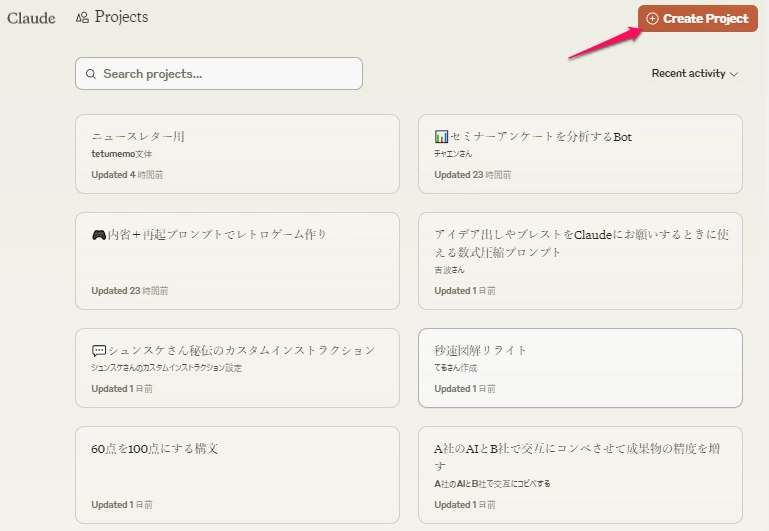Open the 秒速図解リライト project card
The height and width of the screenshot is (531, 769).
click(x=580, y=368)
